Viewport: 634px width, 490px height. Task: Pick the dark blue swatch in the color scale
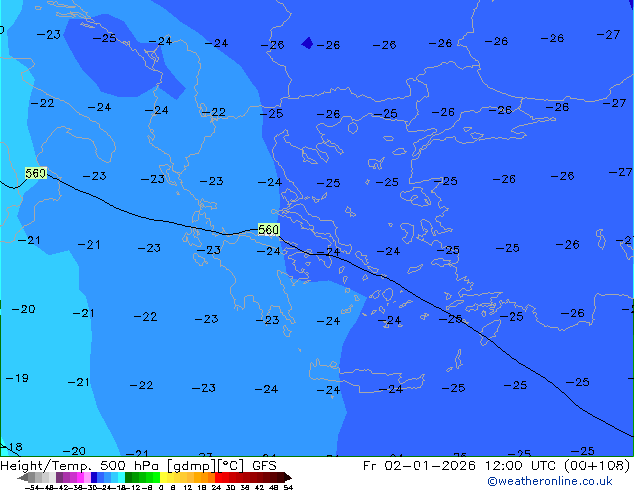(94, 477)
